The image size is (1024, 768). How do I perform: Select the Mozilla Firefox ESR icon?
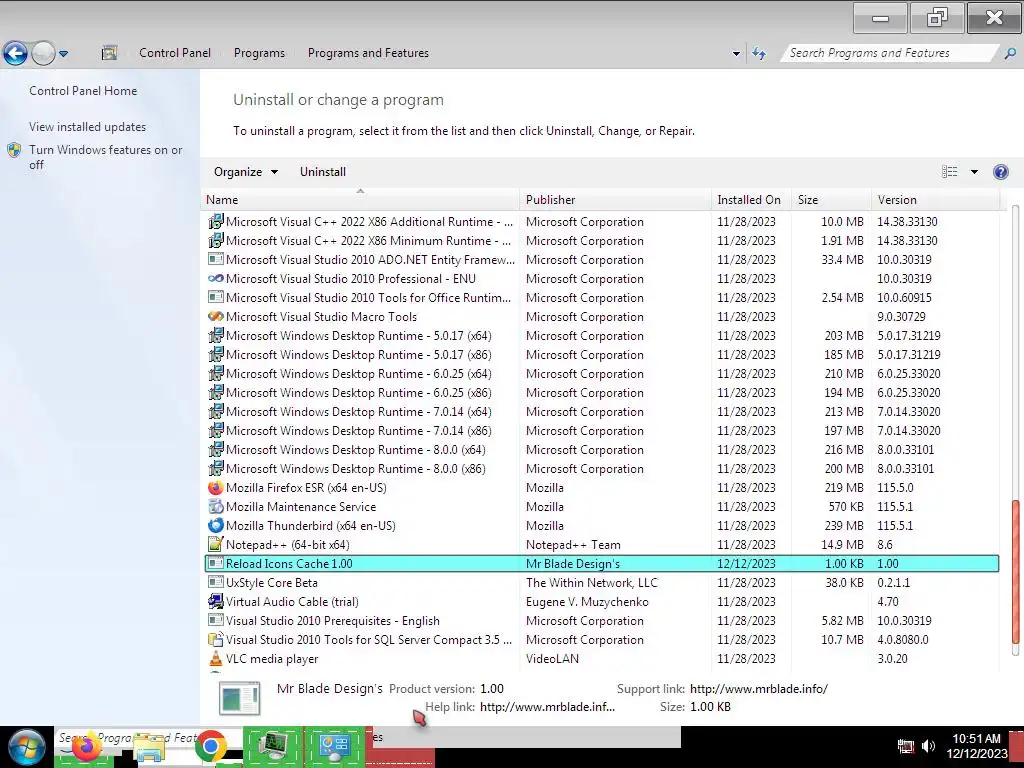tap(216, 488)
